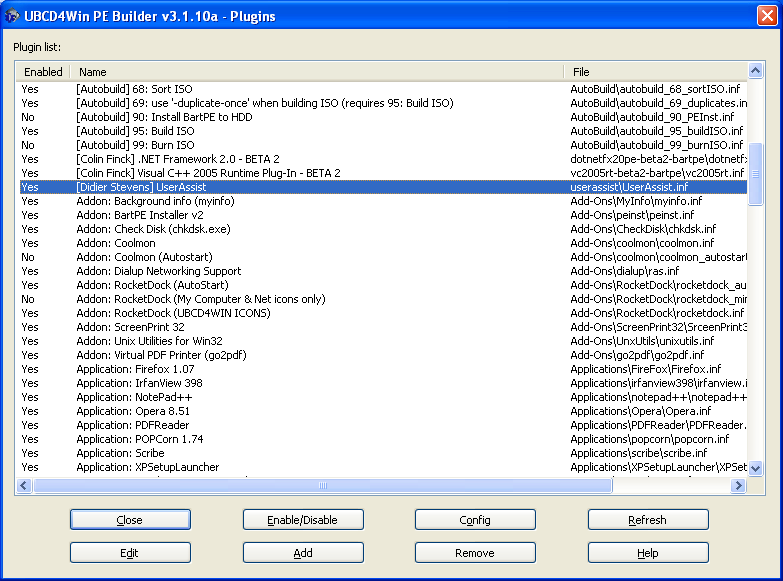This screenshot has height=581, width=783.
Task: Select 'Application: NotePad++' row
Action: [383, 397]
